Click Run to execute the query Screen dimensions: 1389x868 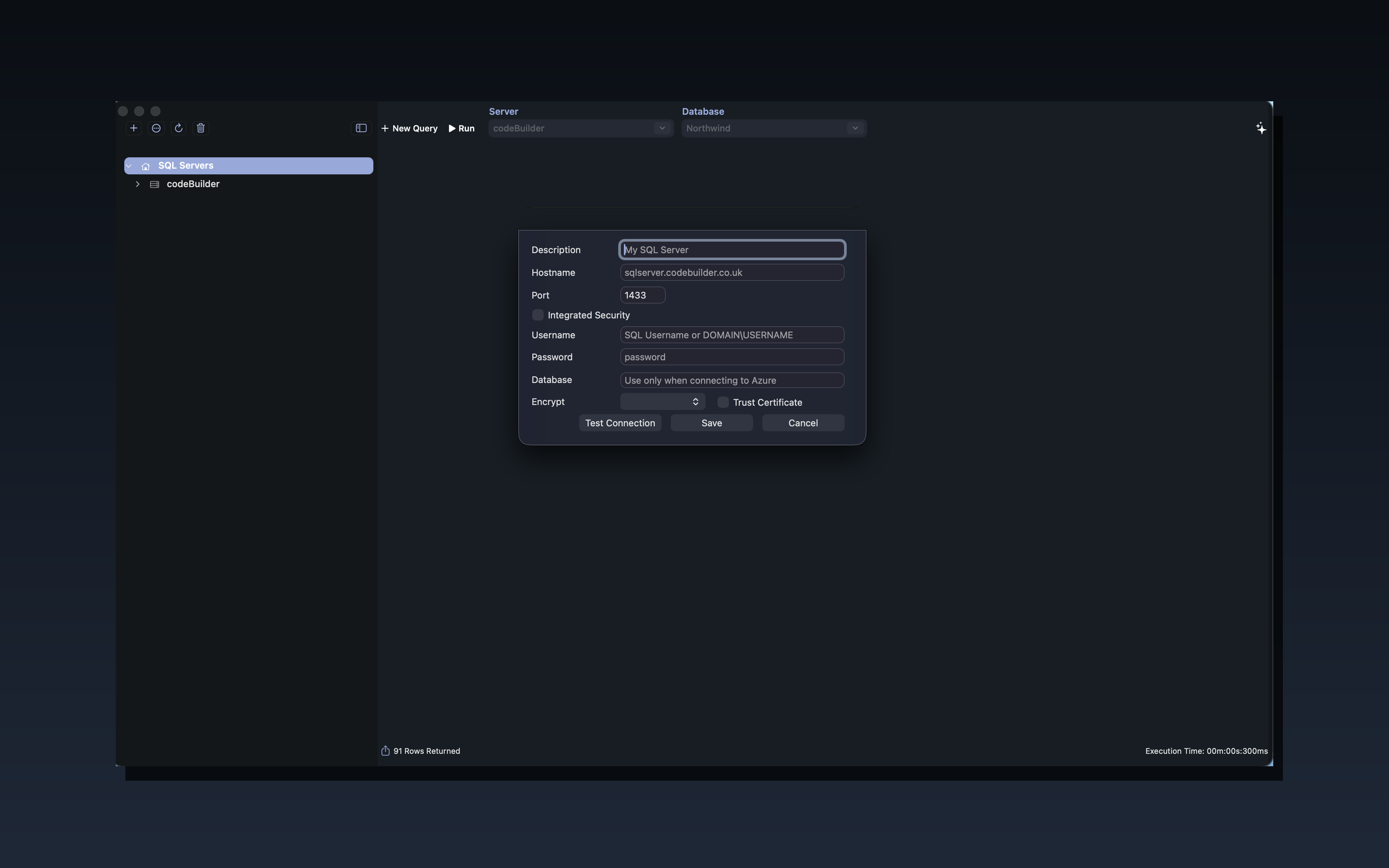coord(462,128)
